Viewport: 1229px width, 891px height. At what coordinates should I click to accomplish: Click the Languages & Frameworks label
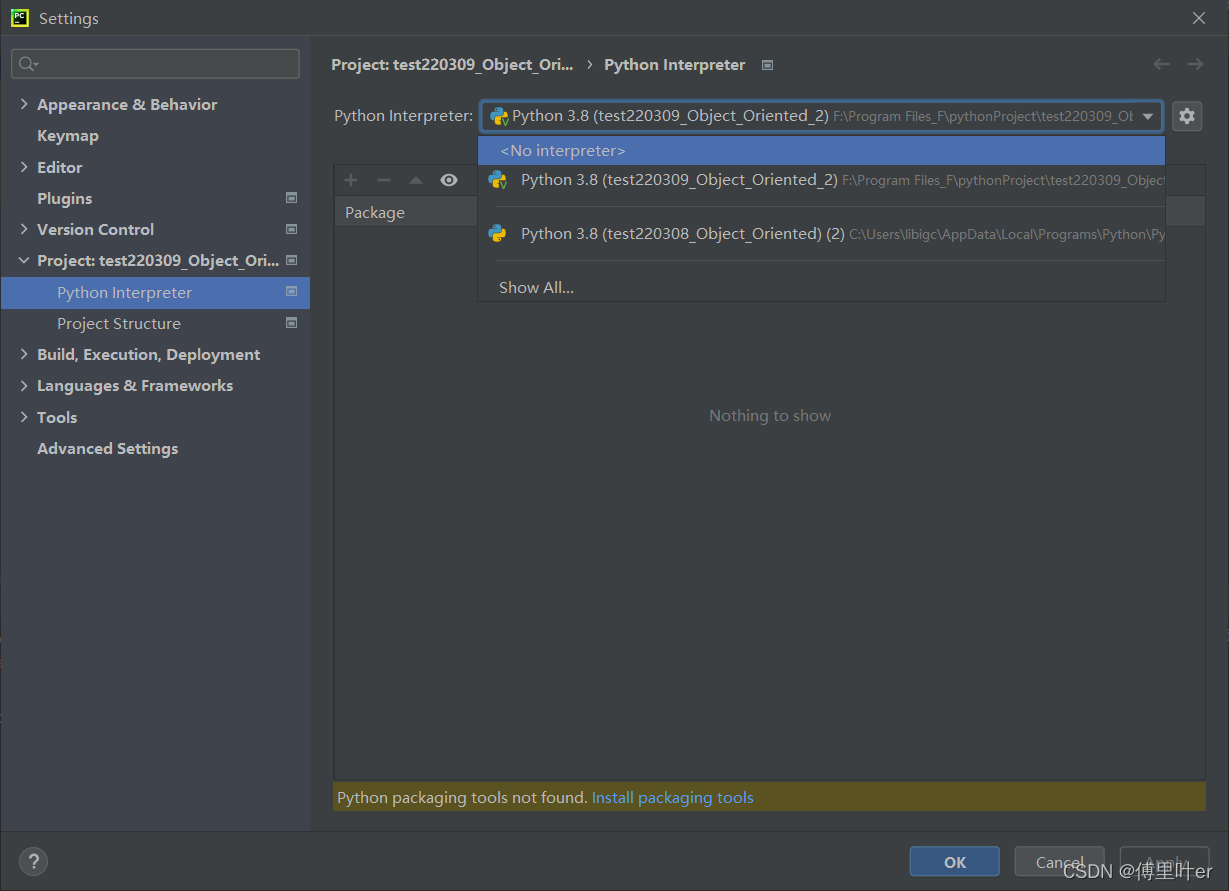pos(135,385)
